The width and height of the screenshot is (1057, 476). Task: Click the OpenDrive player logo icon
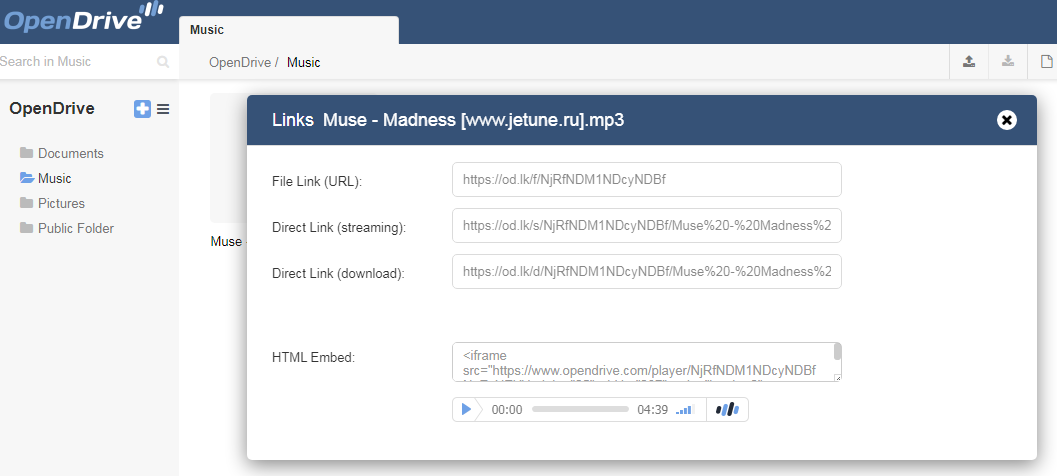[727, 409]
